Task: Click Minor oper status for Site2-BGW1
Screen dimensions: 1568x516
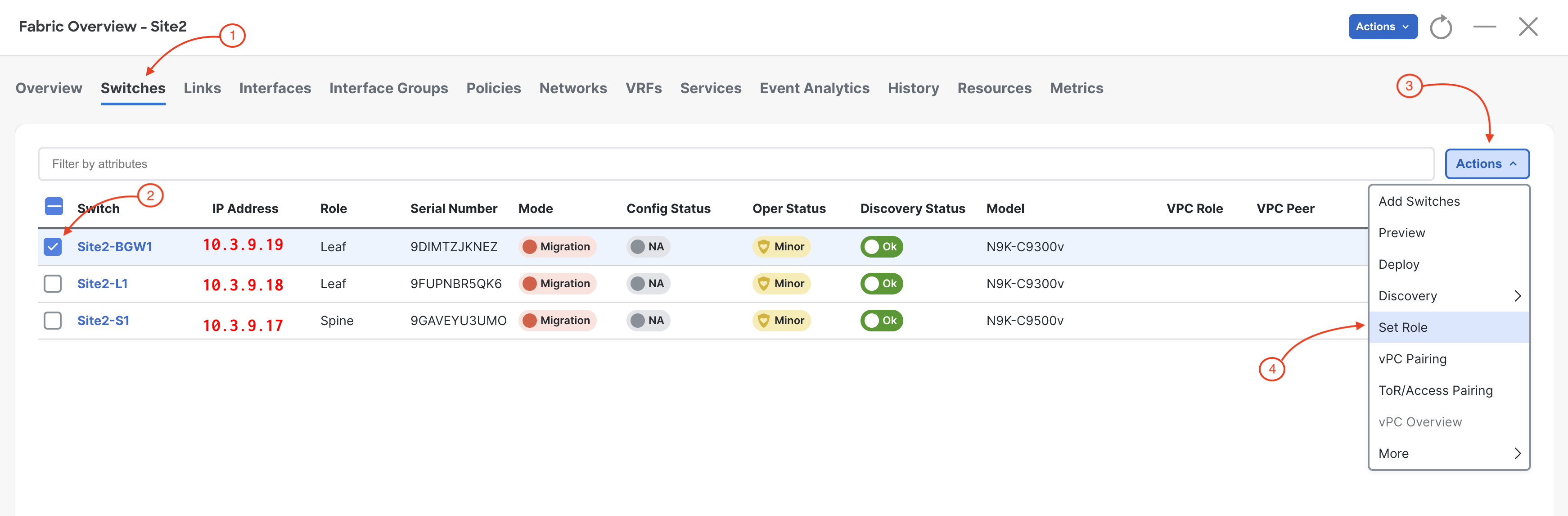Action: (x=781, y=247)
